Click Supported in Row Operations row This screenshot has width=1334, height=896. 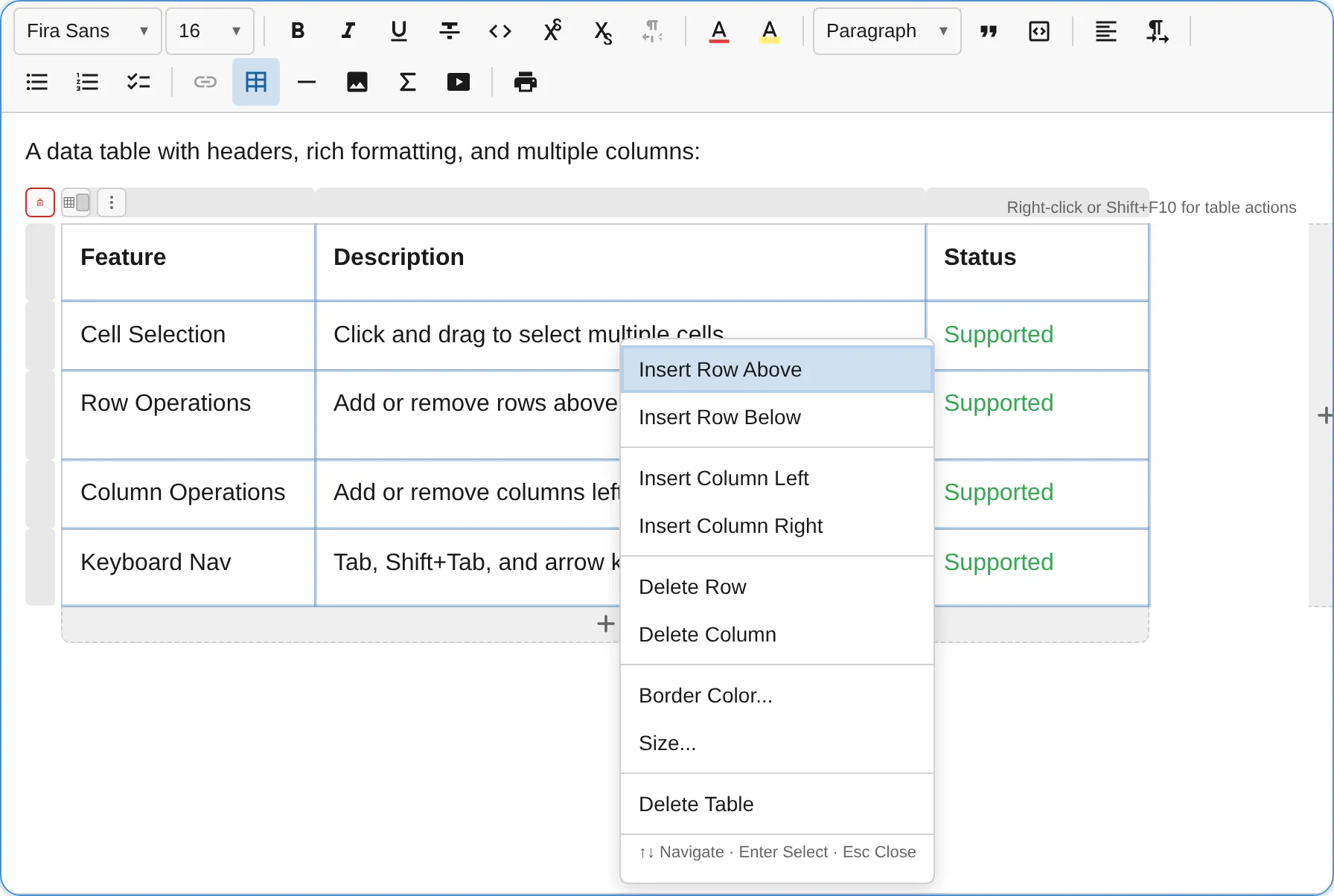click(x=998, y=403)
